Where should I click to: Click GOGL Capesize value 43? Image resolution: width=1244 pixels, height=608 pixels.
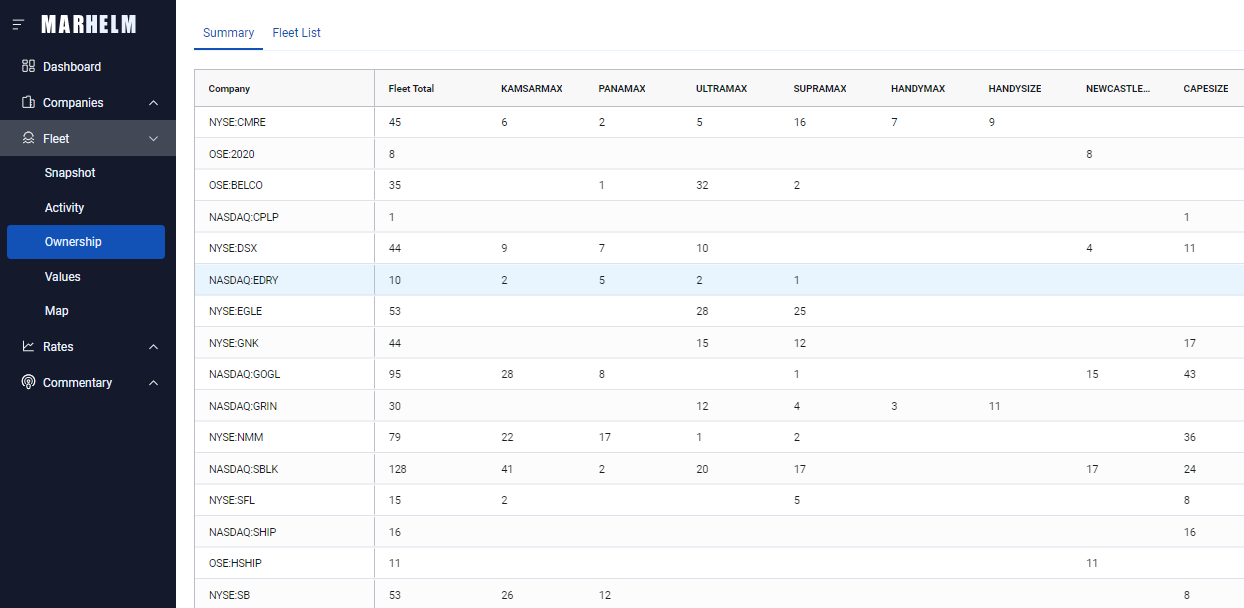[1190, 374]
